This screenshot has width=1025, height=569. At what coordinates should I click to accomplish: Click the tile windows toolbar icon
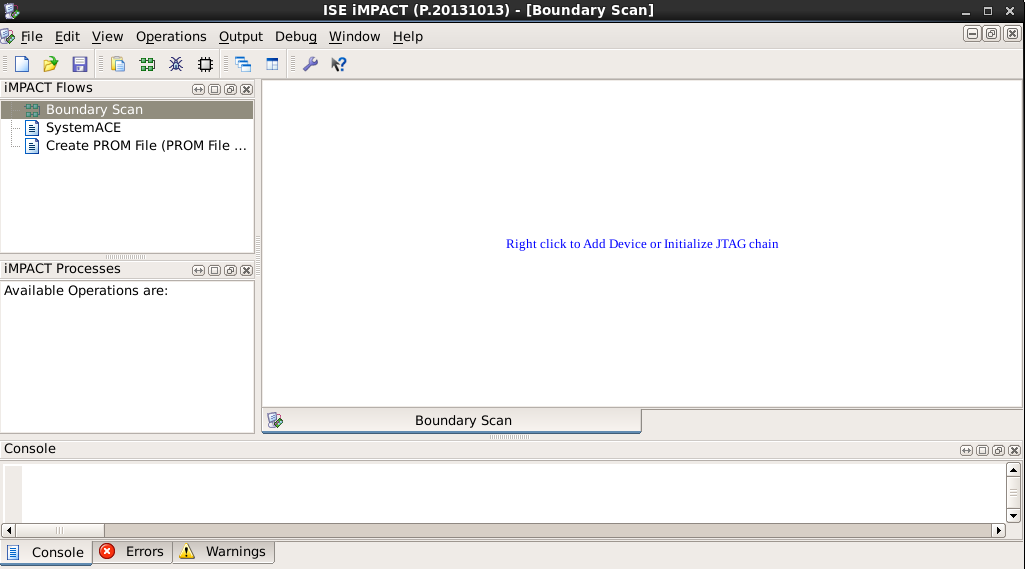(x=272, y=64)
